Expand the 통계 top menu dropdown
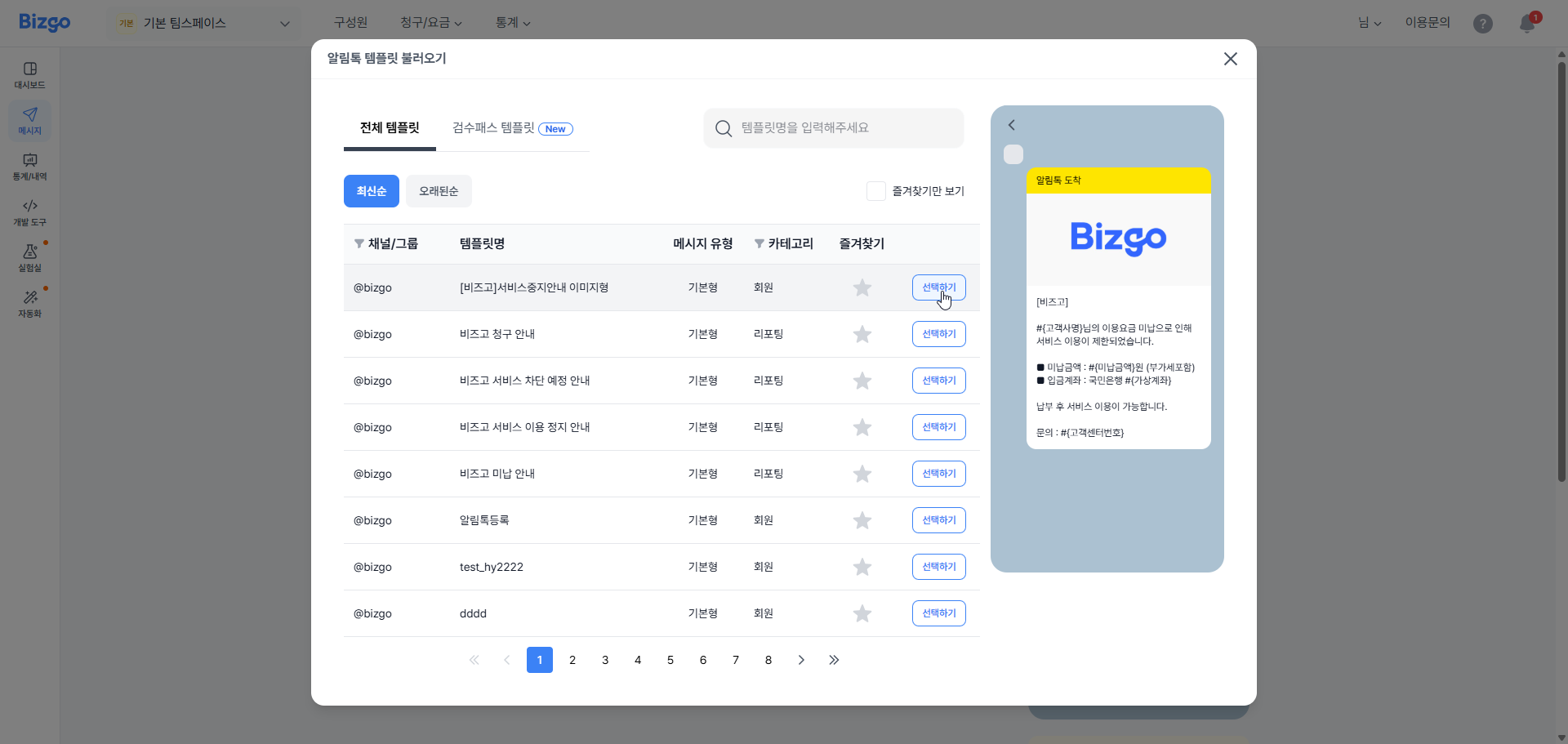1568x744 pixels. pos(513,22)
